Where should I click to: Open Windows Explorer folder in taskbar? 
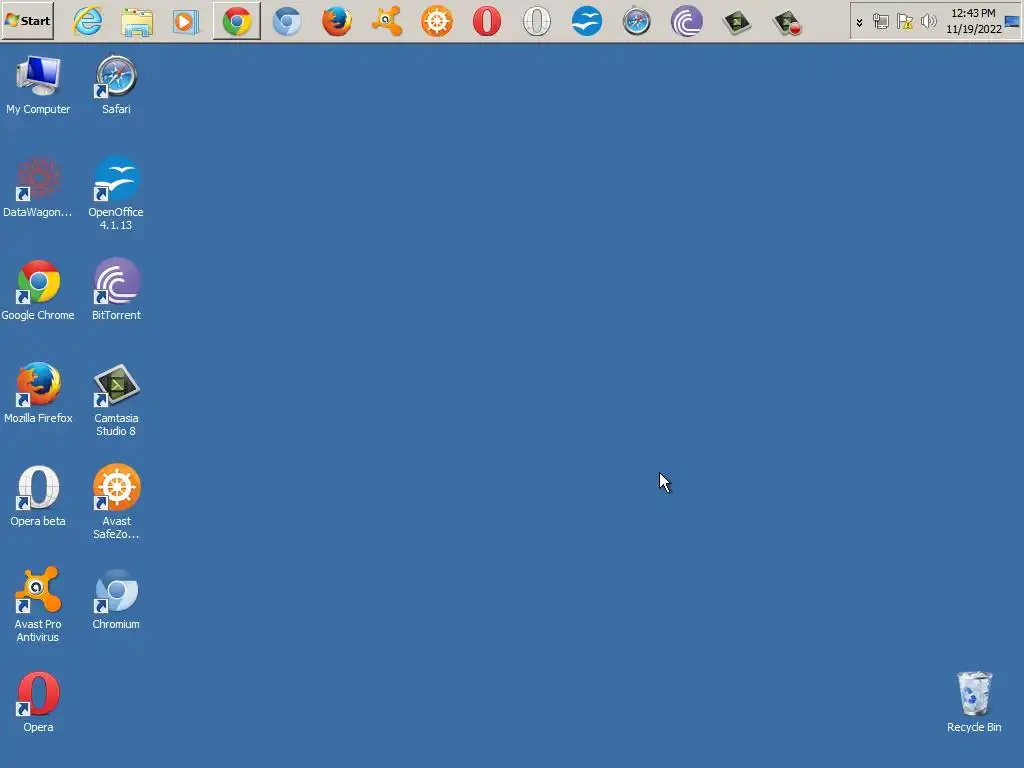click(137, 22)
